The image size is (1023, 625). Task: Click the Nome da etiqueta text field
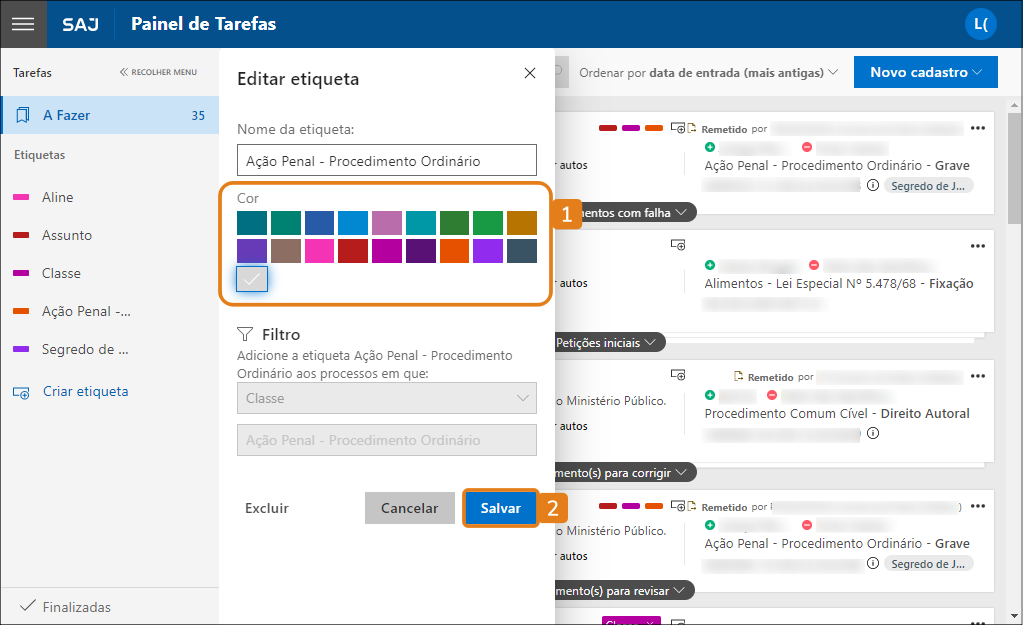[x=386, y=161]
